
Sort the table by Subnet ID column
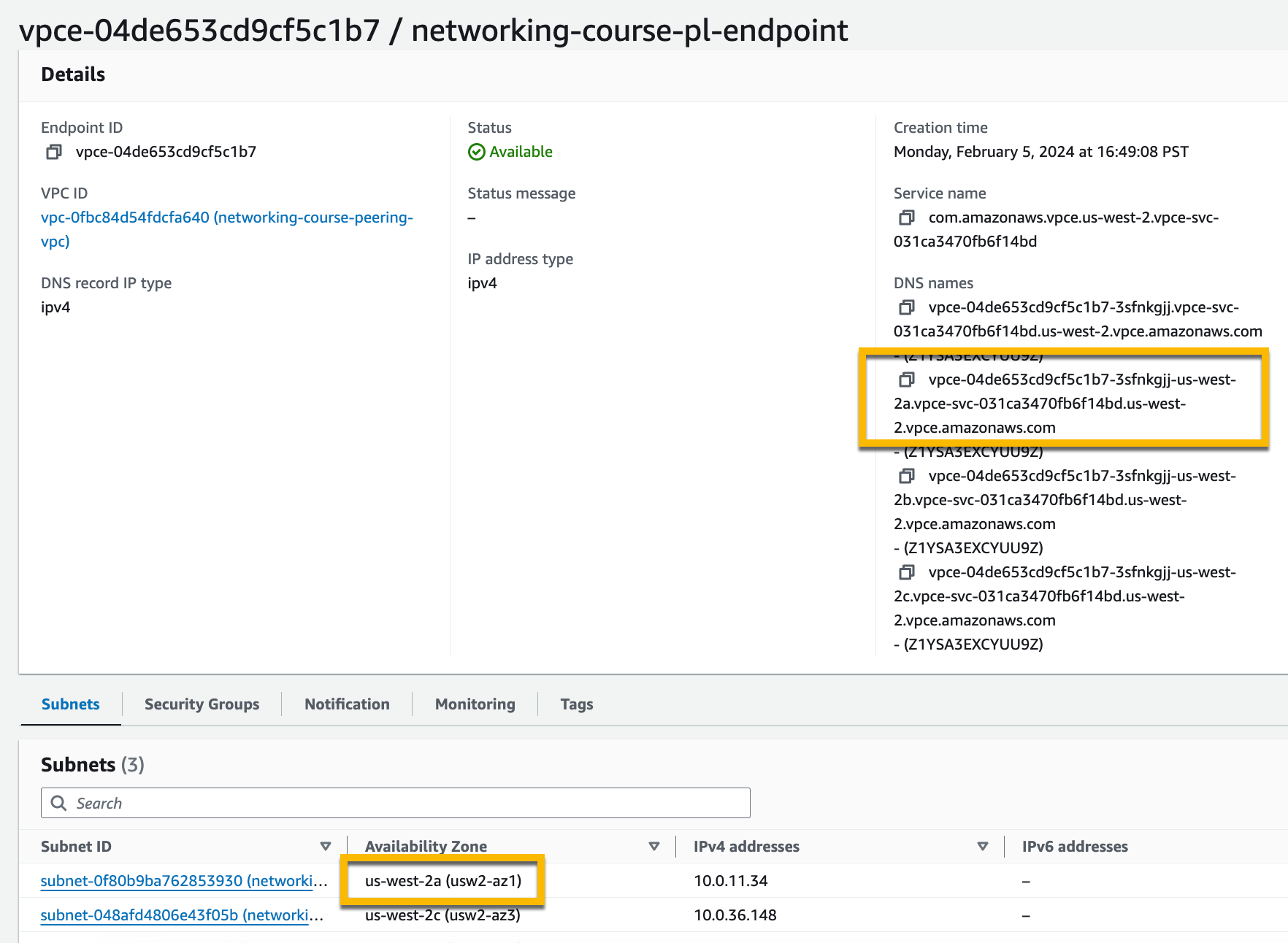pos(325,846)
